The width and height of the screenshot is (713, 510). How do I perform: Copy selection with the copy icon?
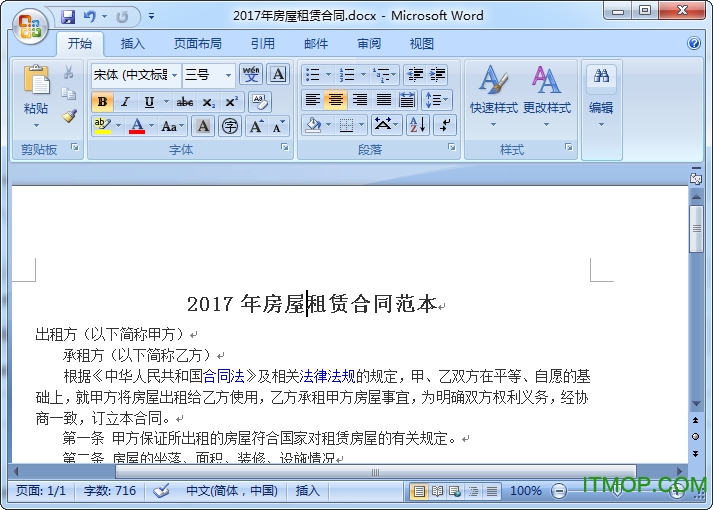point(69,94)
